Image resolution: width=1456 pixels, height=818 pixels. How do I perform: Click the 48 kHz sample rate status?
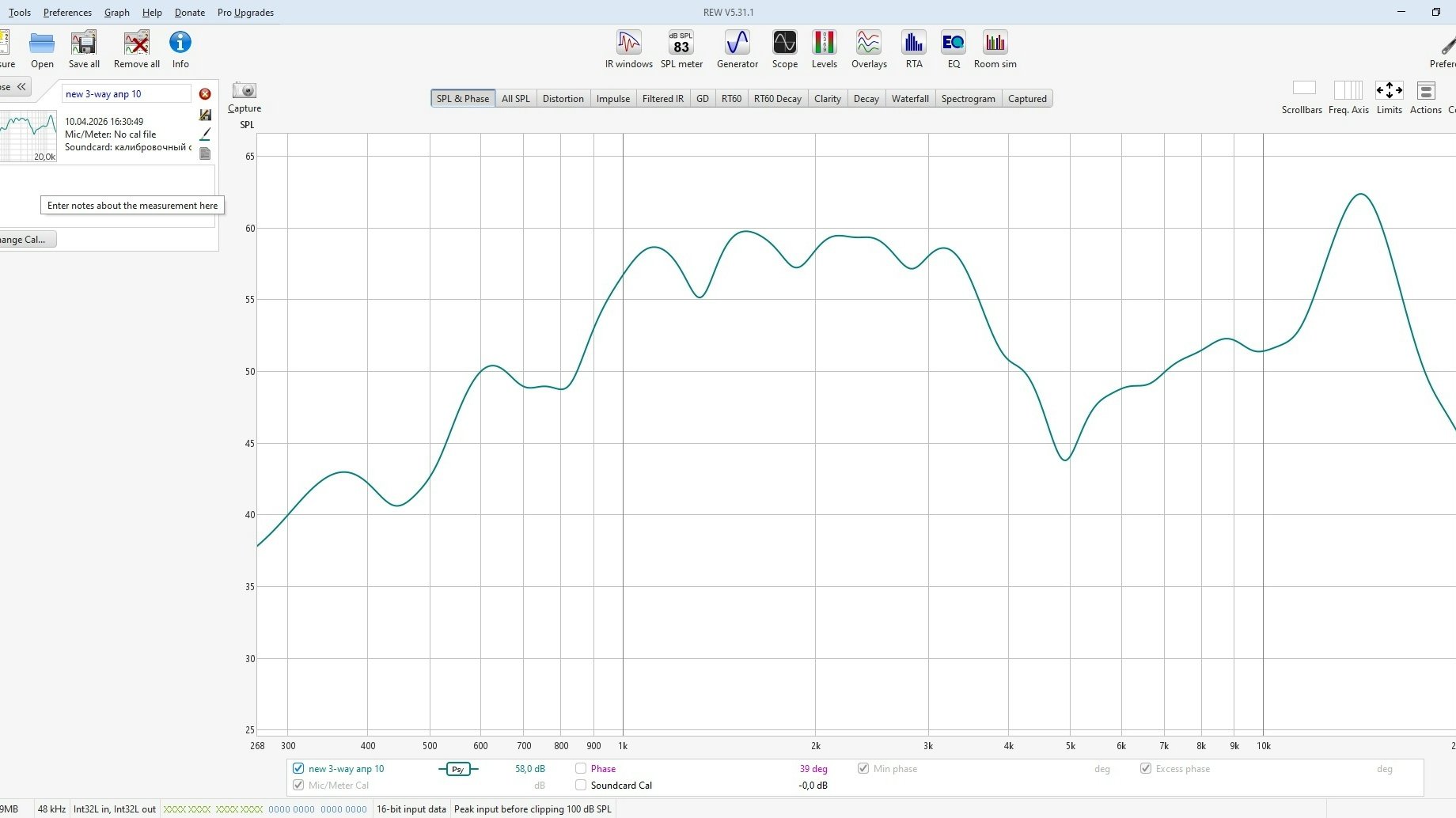point(51,809)
